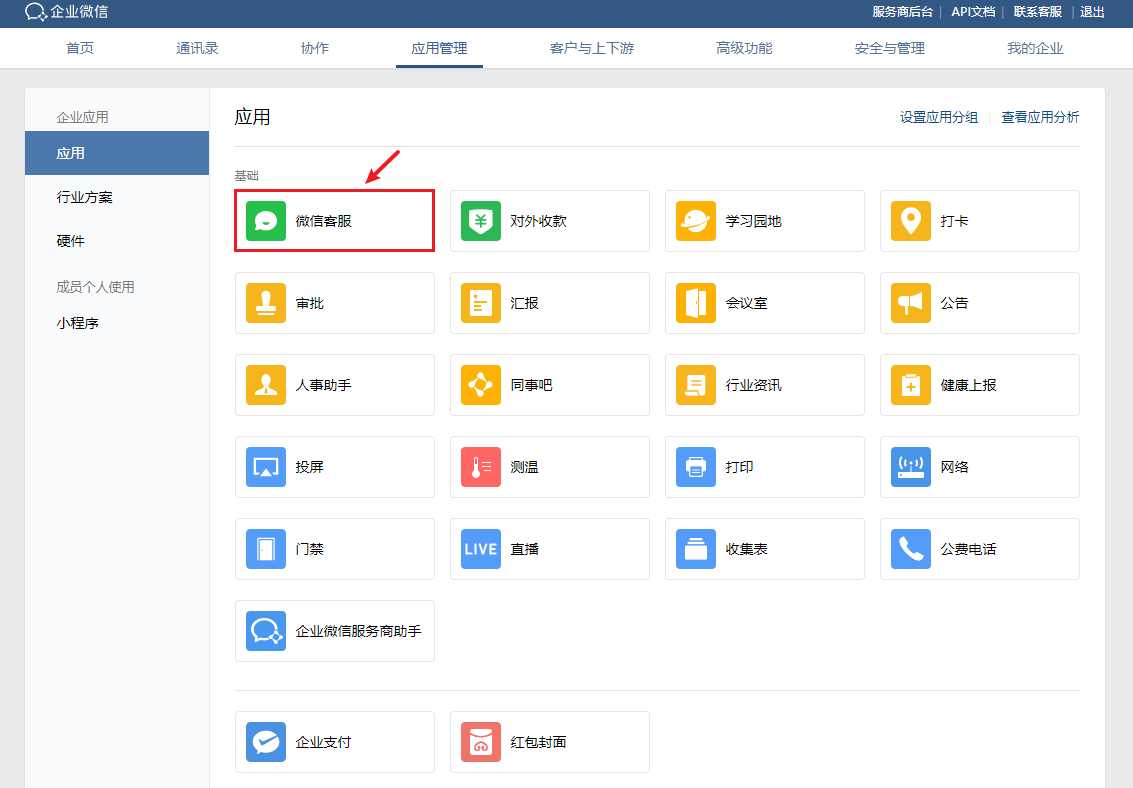Open the 人事助手 person icon
The image size is (1133, 788).
pyautogui.click(x=266, y=385)
